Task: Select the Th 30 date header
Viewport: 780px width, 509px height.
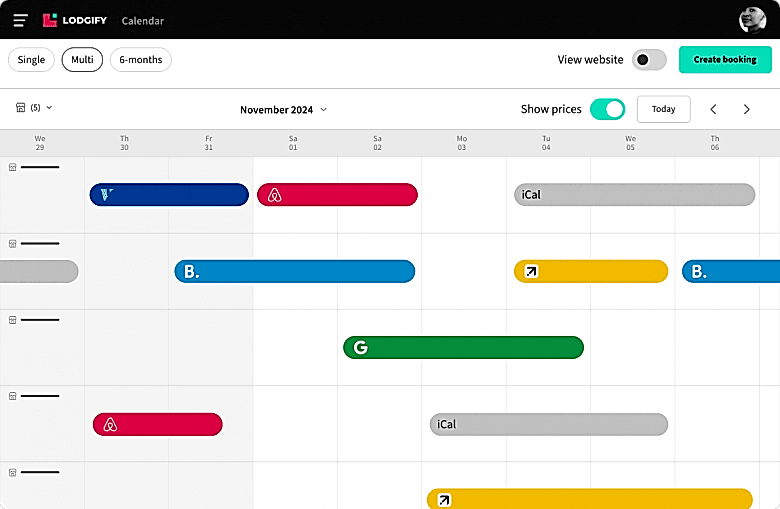Action: pos(124,143)
